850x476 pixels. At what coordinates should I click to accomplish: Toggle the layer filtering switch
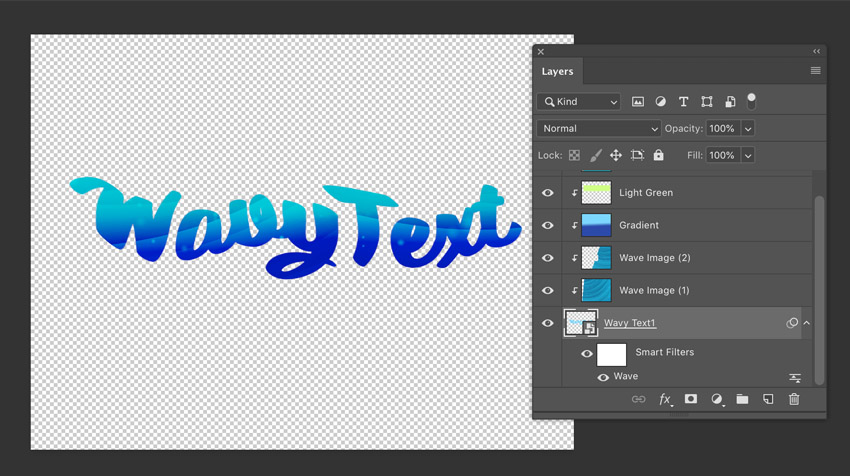coord(751,101)
